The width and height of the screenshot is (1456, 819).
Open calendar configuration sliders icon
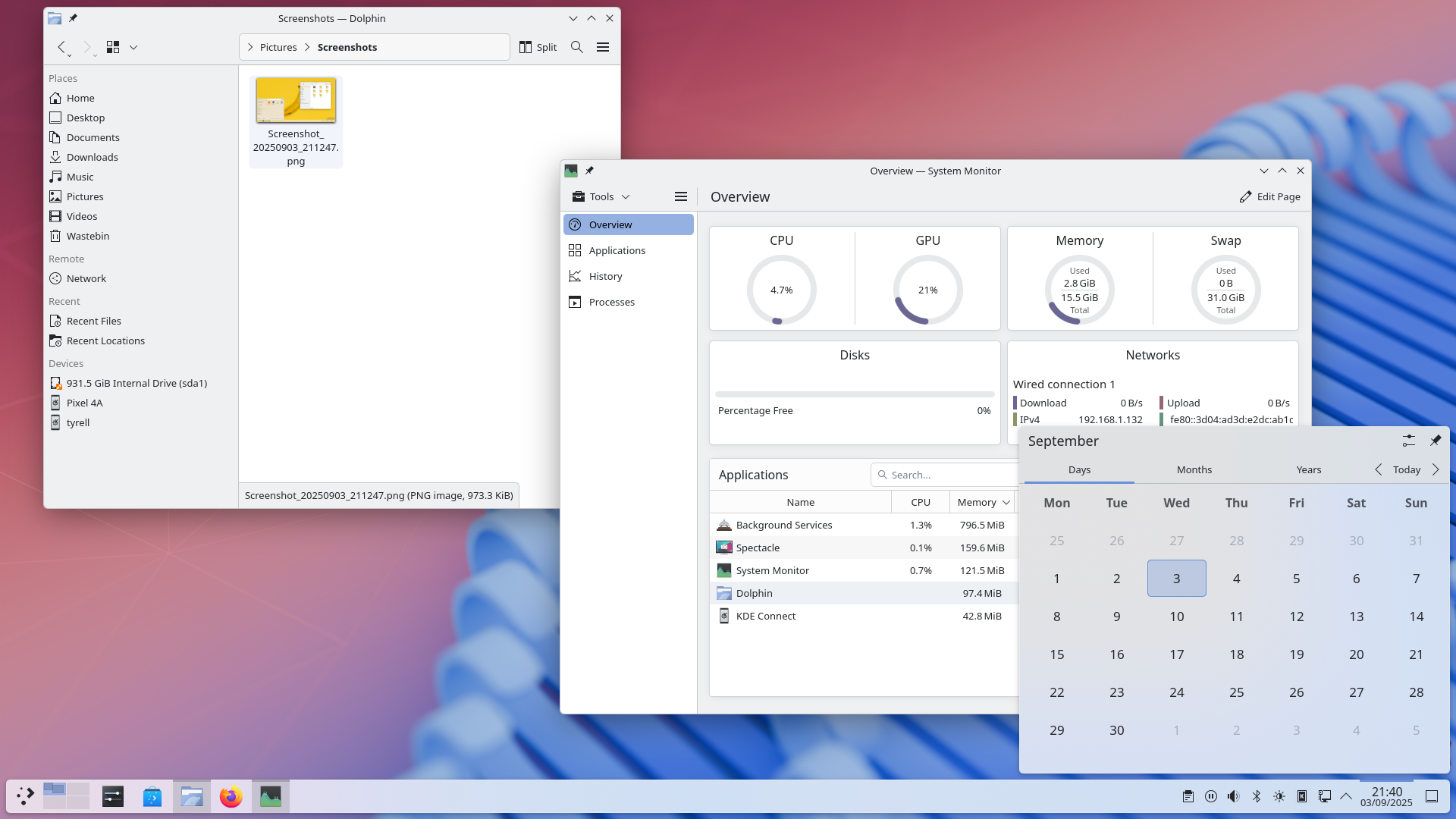1408,441
